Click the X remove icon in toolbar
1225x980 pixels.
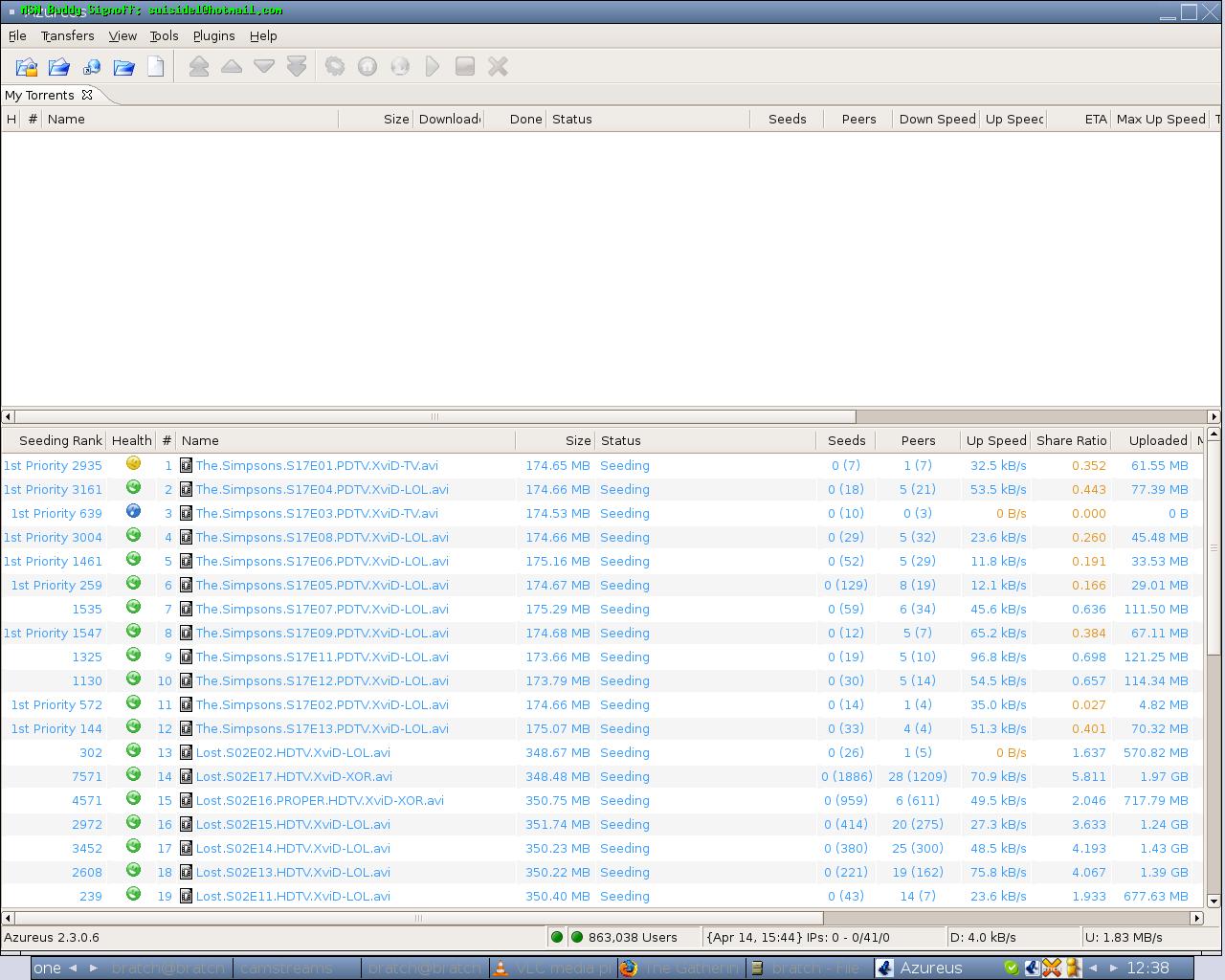click(498, 66)
